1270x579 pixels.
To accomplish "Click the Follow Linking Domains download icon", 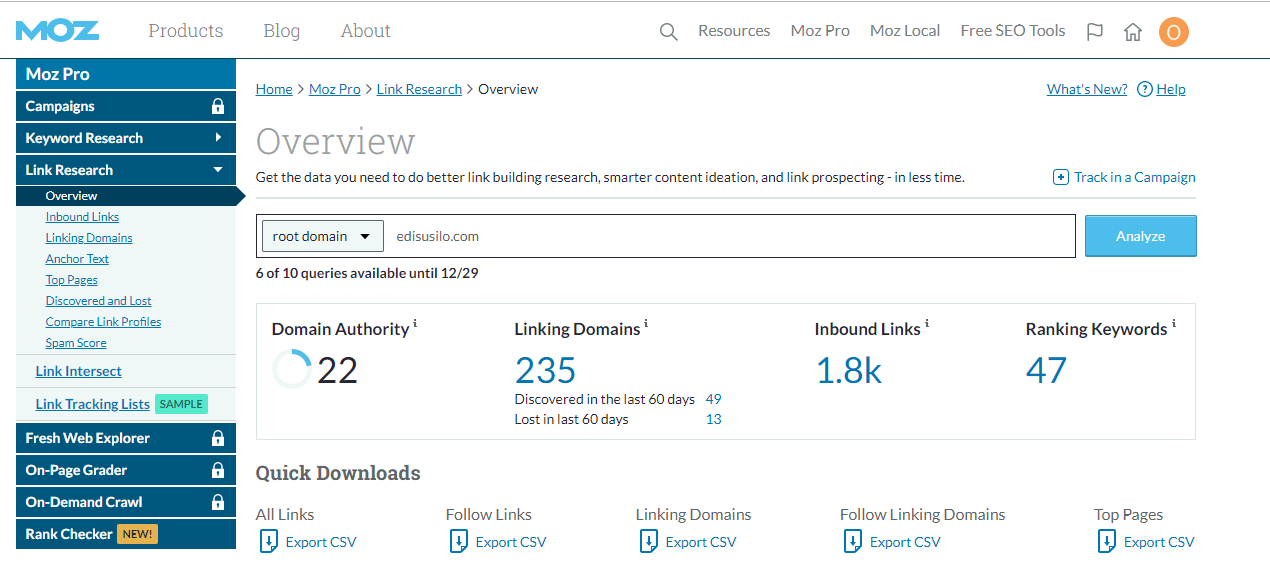I will coord(852,542).
